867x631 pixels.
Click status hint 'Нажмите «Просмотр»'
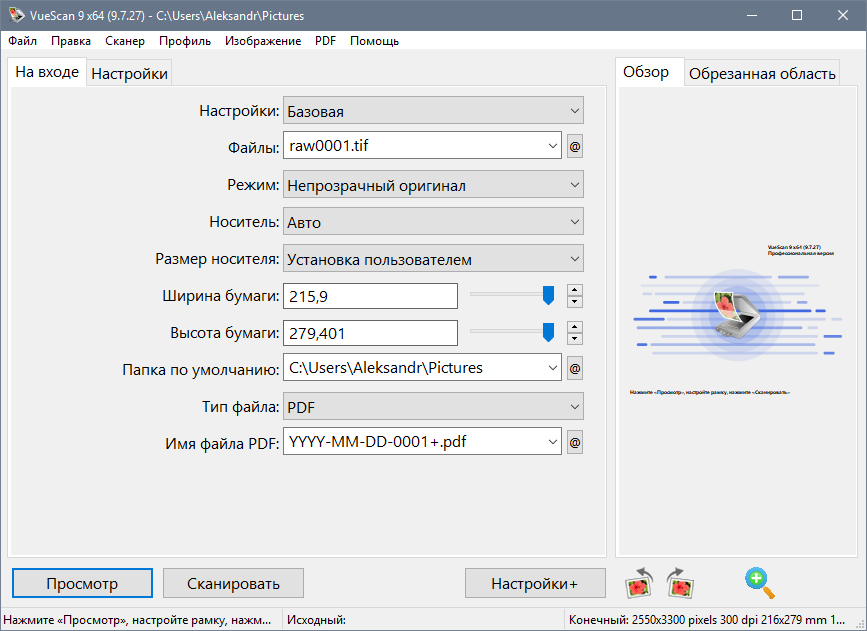137,620
